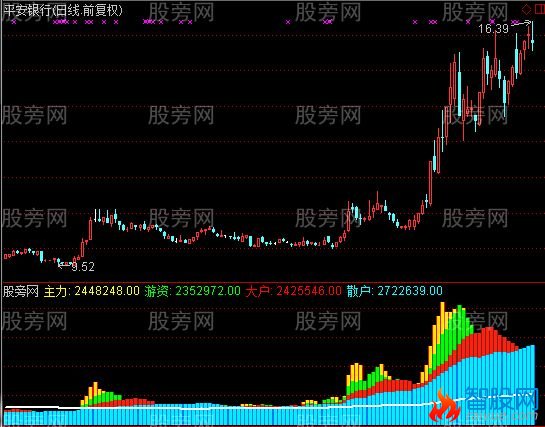Click the 16.39 high price label
This screenshot has height=427, width=545.
(494, 28)
